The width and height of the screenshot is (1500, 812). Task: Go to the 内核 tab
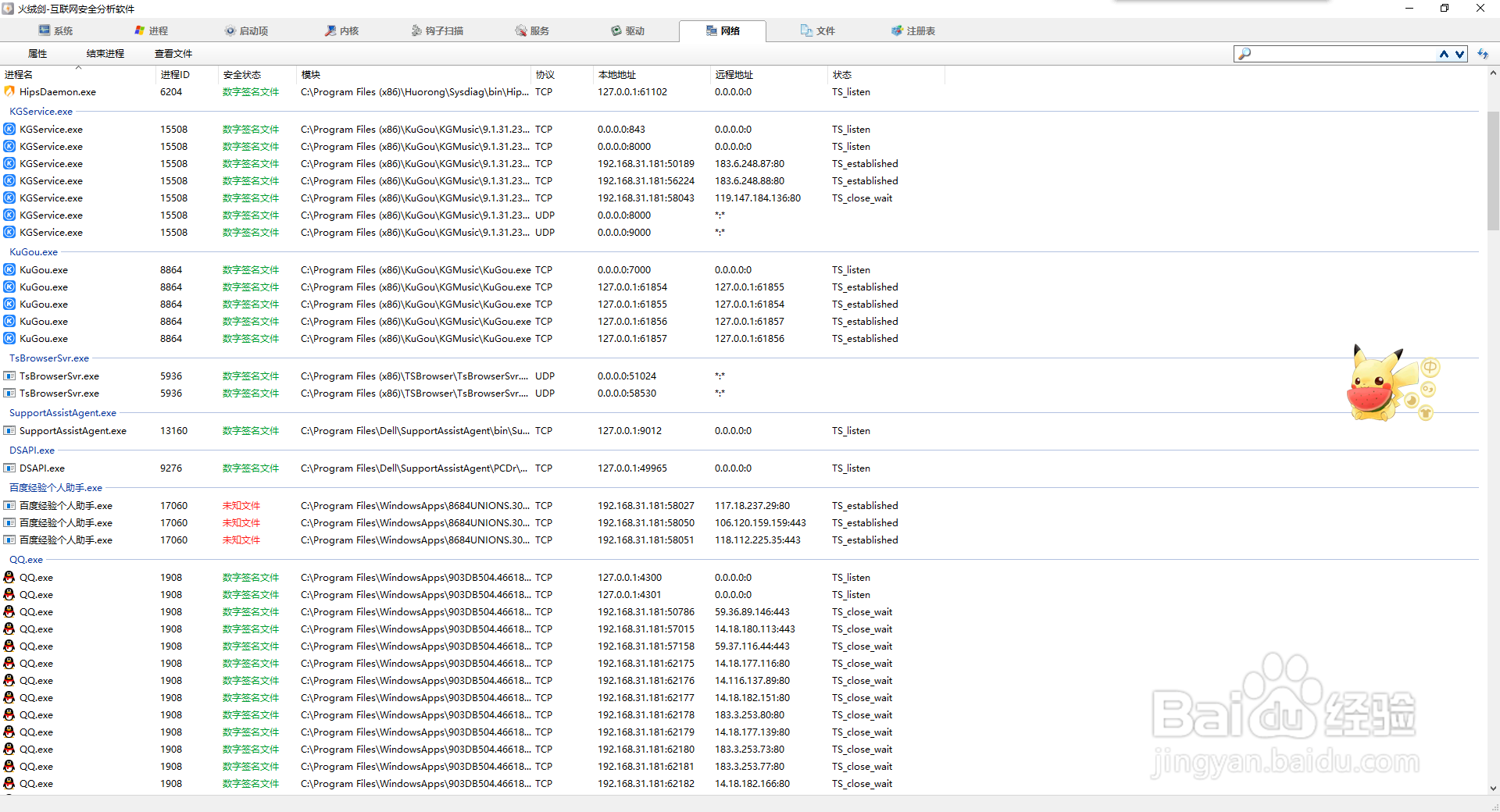(x=341, y=30)
